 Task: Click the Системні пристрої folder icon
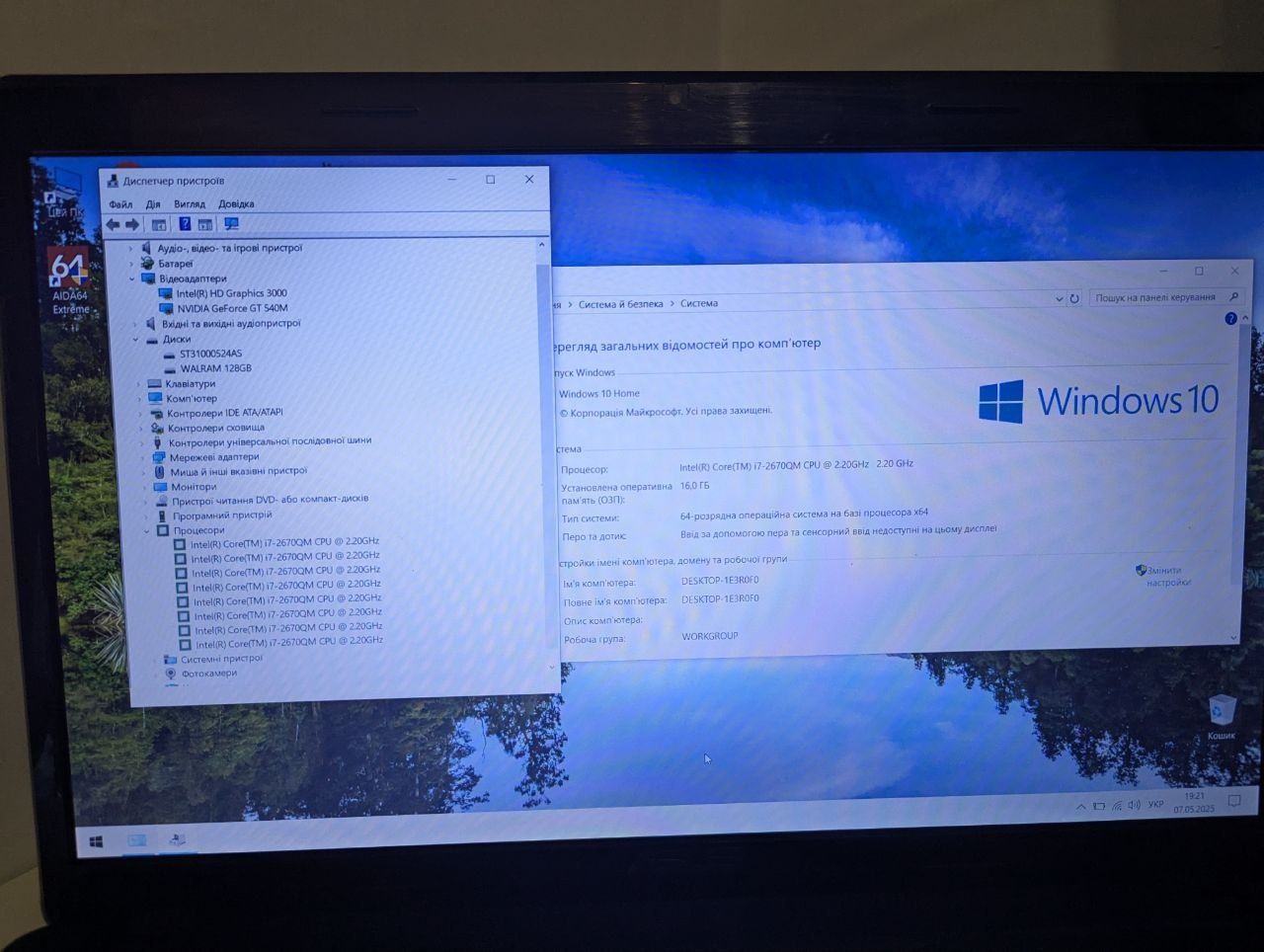(170, 659)
